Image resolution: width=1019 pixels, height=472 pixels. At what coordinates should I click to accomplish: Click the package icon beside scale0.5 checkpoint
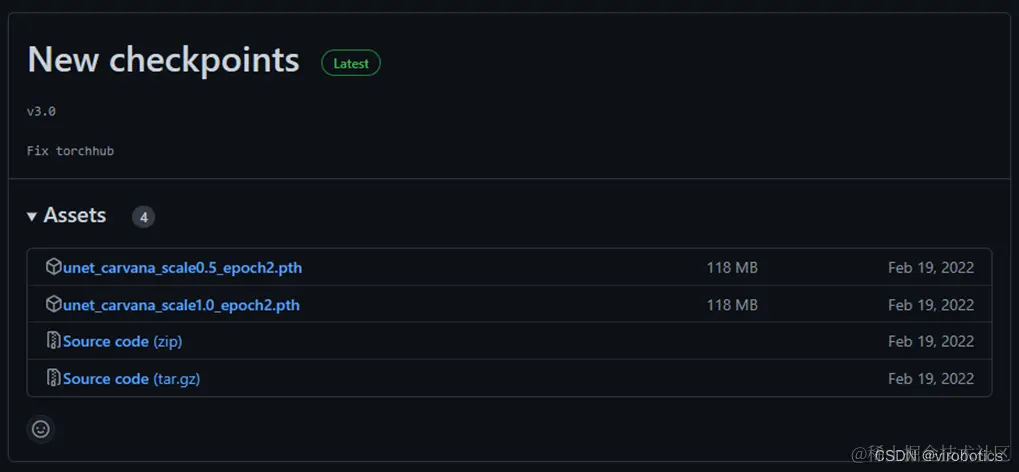coord(54,267)
